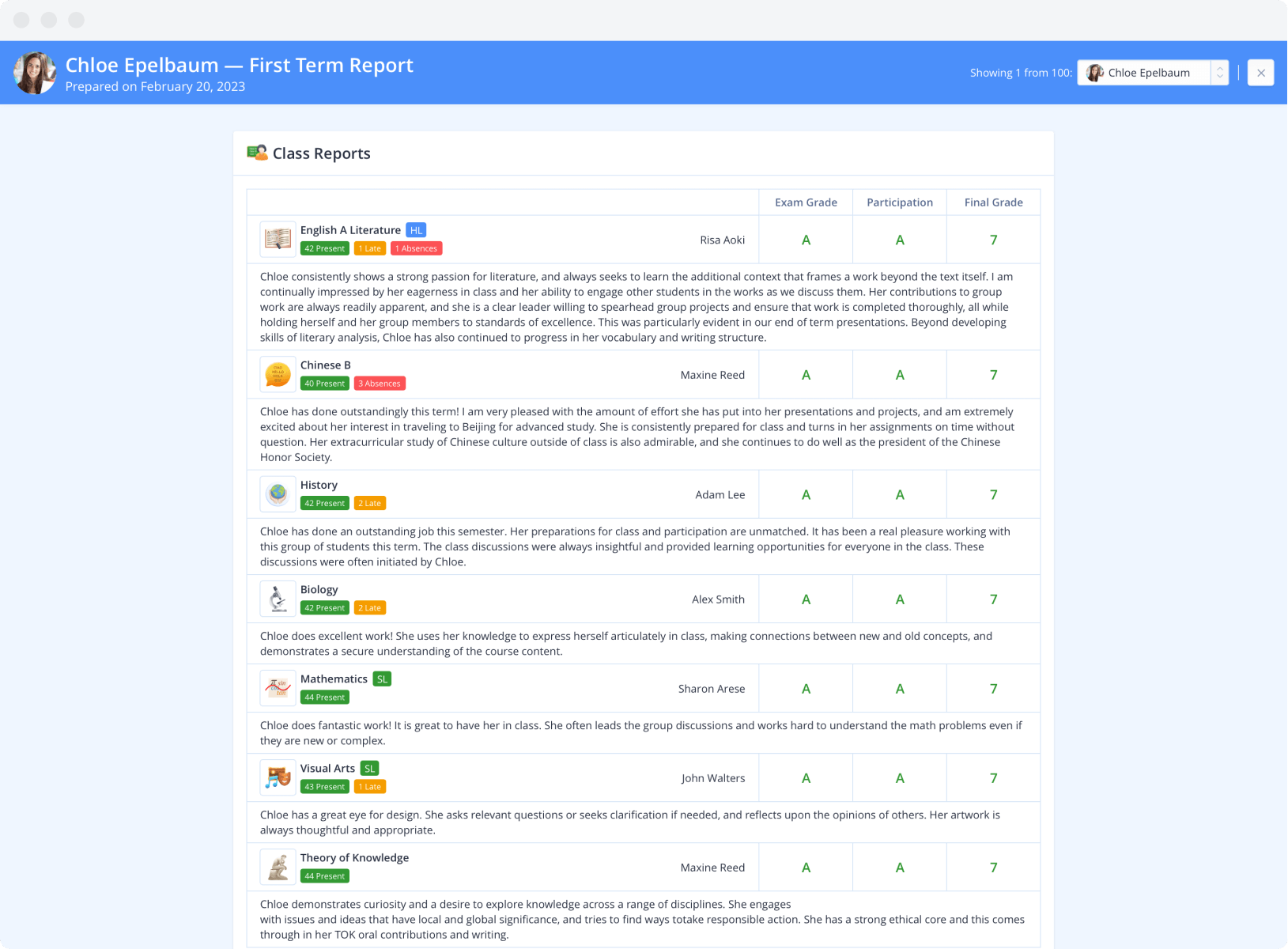The width and height of the screenshot is (1288, 949).
Task: Click the Biology microscope icon
Action: coord(278,599)
